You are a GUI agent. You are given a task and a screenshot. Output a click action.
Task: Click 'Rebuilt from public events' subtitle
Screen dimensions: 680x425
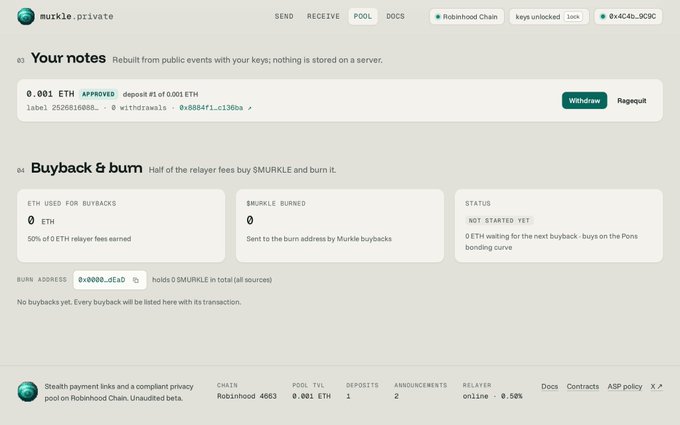coord(247,60)
